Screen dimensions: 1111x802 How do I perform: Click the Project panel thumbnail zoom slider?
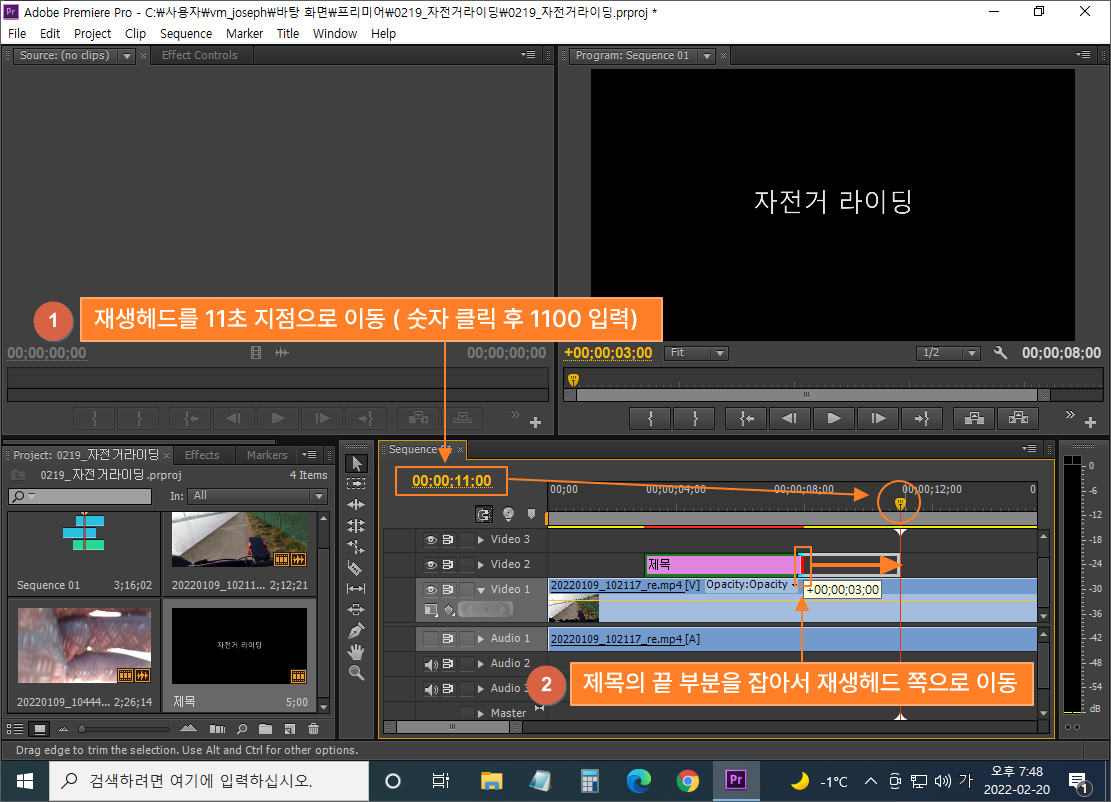pos(124,728)
